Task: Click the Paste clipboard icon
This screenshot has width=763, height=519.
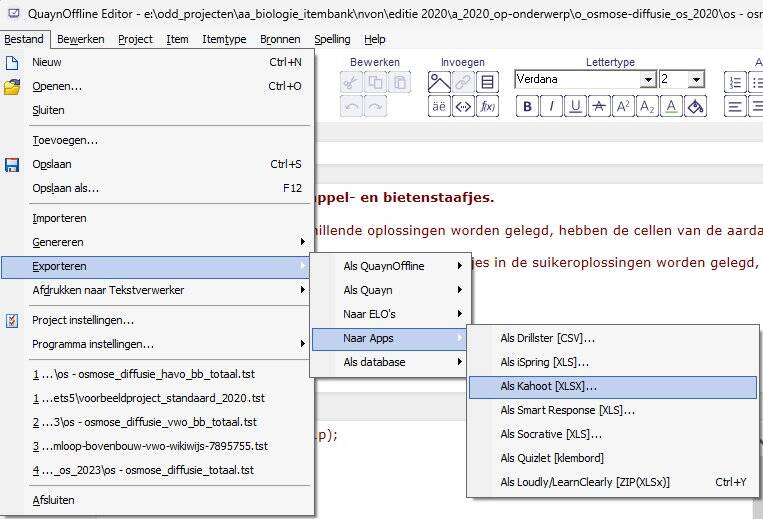Action: 400,82
